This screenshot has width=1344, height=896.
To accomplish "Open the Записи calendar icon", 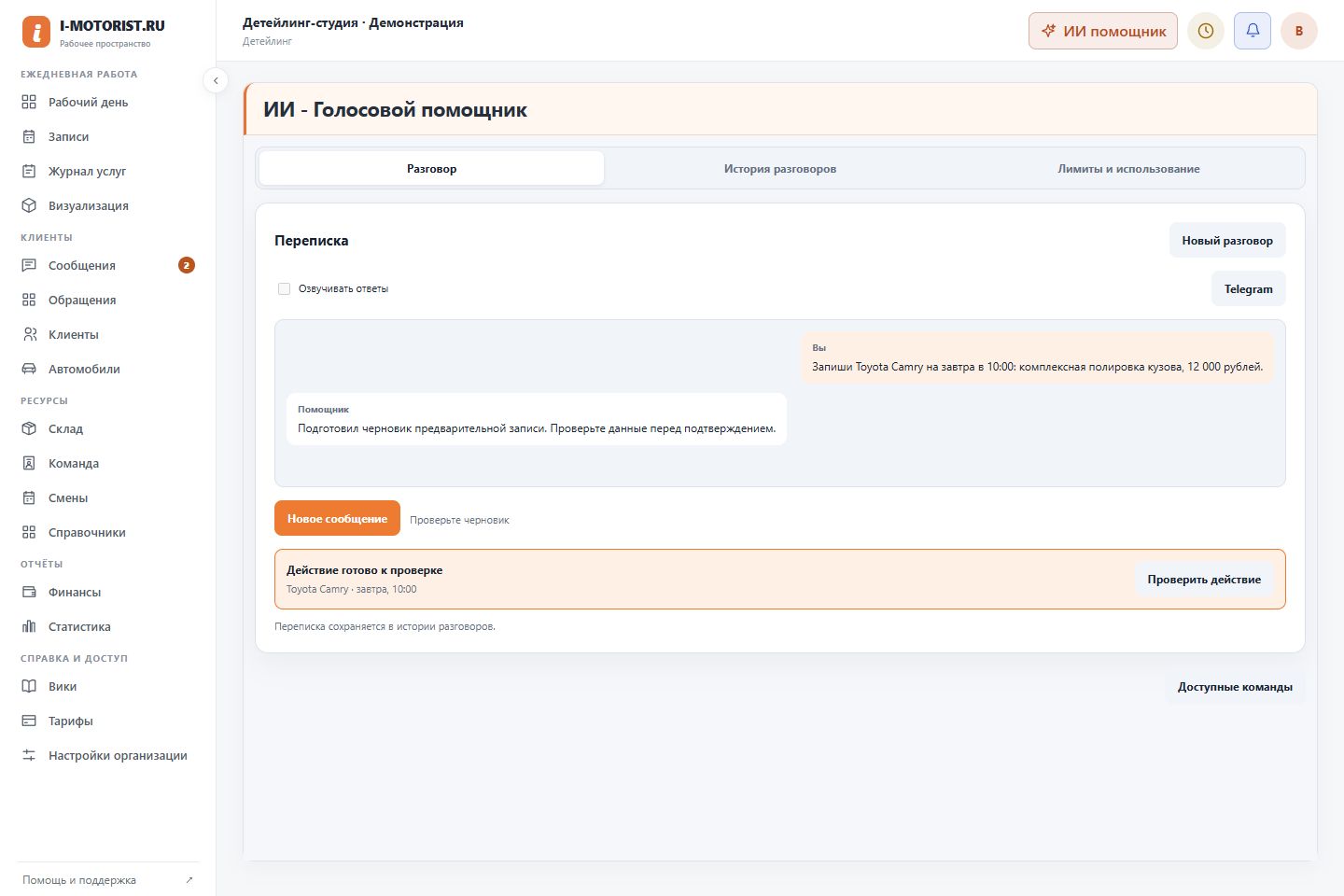I will [x=29, y=136].
